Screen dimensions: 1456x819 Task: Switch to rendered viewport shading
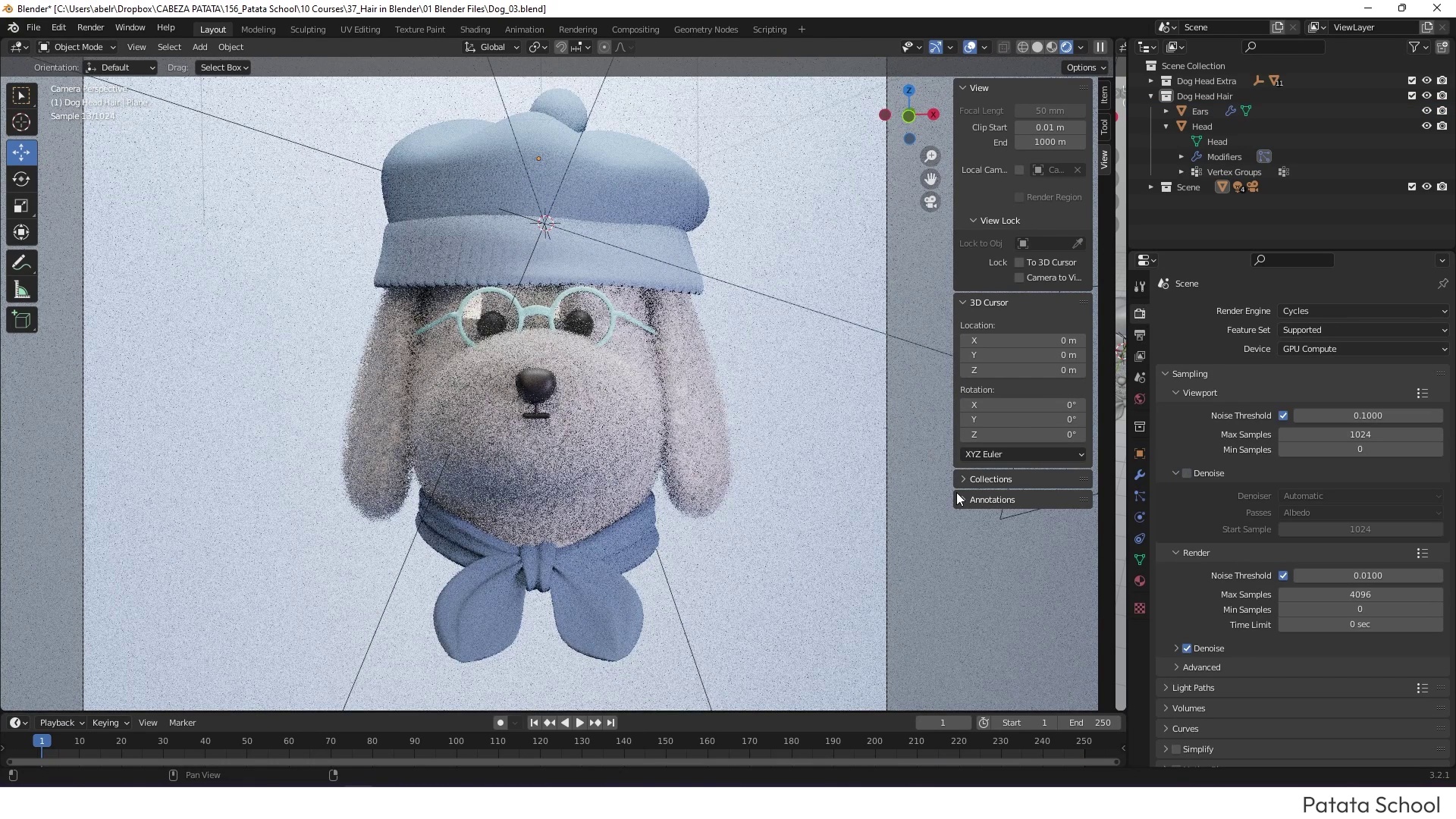tap(1066, 47)
